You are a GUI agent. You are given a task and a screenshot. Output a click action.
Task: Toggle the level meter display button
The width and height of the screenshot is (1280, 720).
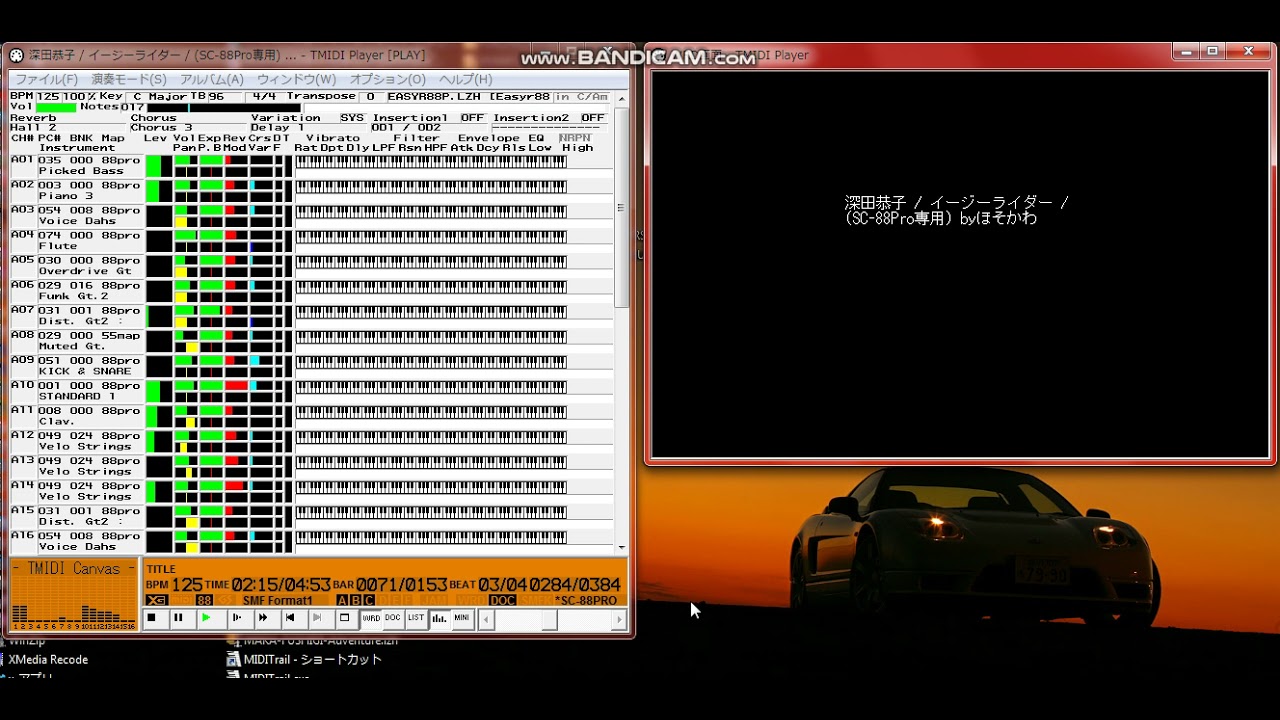click(439, 618)
